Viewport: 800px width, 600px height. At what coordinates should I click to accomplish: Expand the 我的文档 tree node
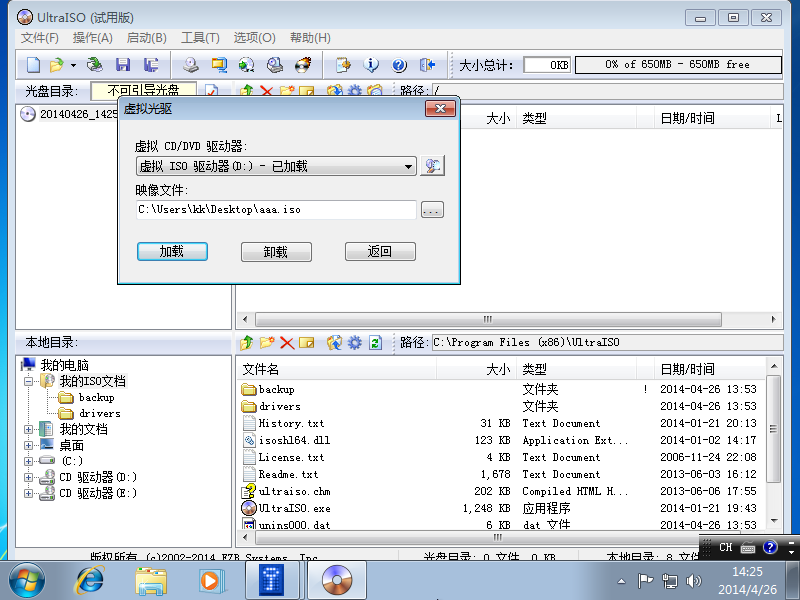click(x=29, y=430)
